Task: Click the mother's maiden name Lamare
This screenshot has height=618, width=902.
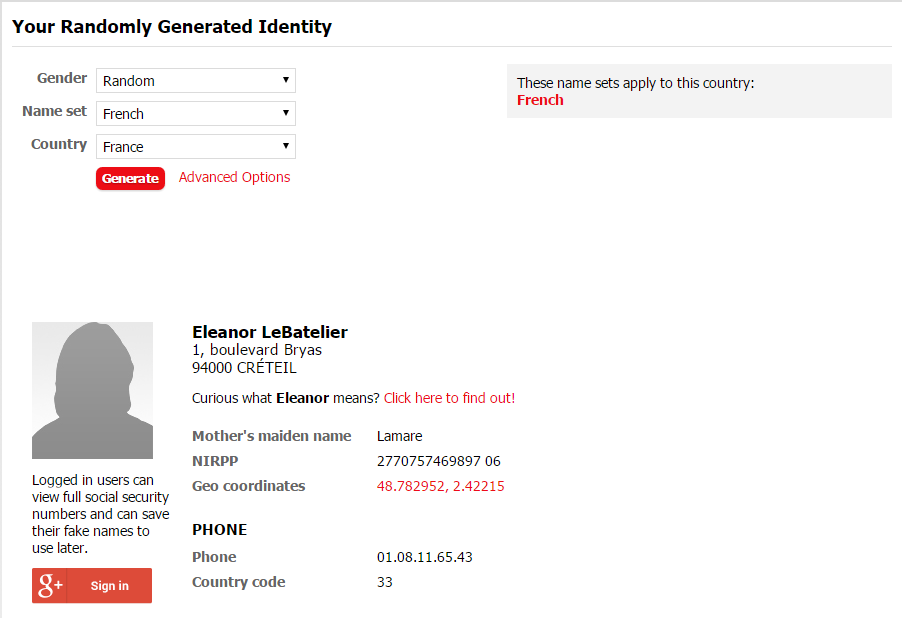Action: pyautogui.click(x=399, y=436)
